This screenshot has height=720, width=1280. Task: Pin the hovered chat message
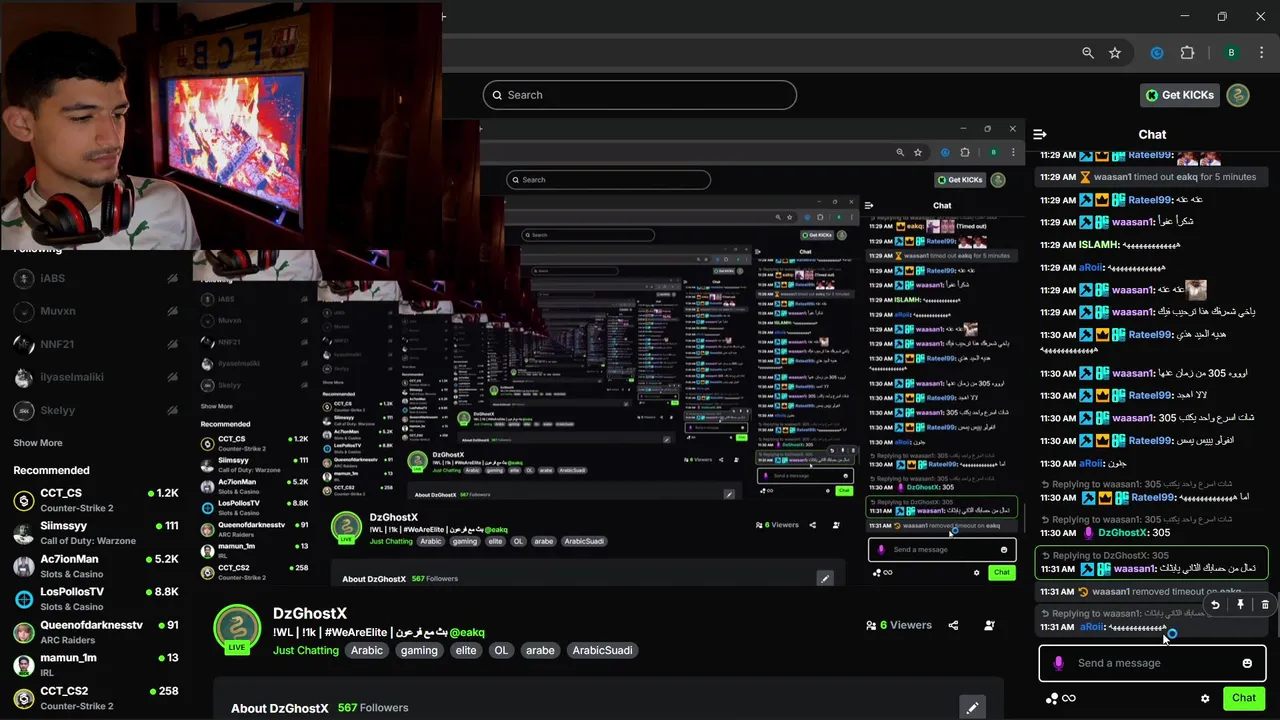coord(1240,605)
